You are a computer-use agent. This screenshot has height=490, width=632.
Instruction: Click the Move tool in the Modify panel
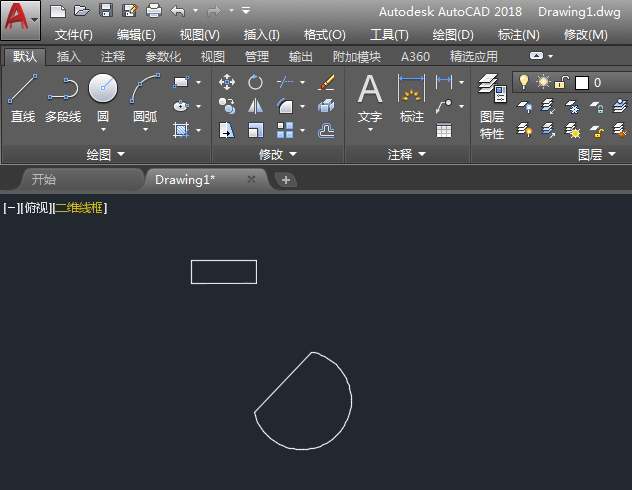click(227, 82)
